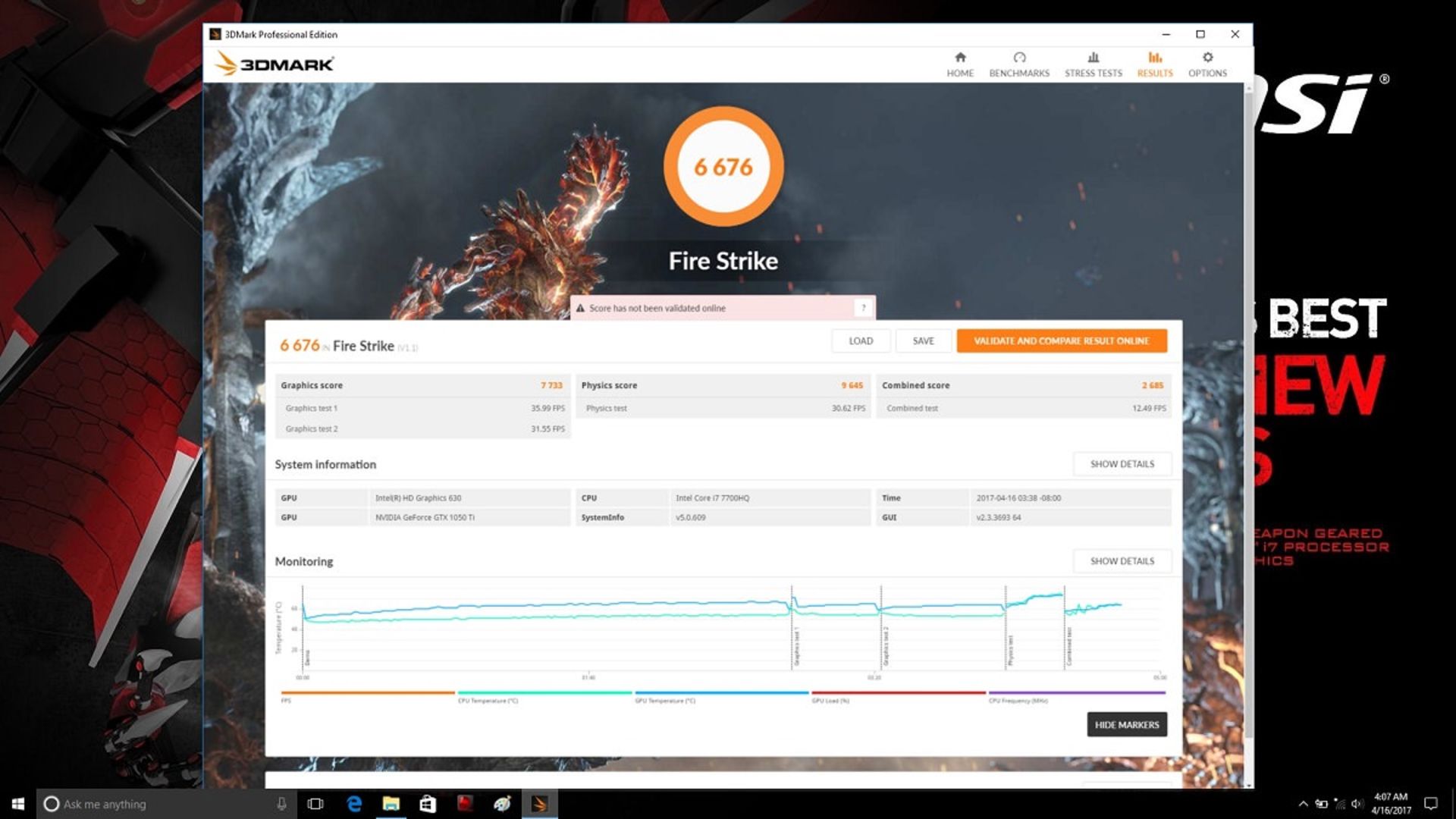Click the 3DMark window vertical scrollbar

(x=1248, y=416)
